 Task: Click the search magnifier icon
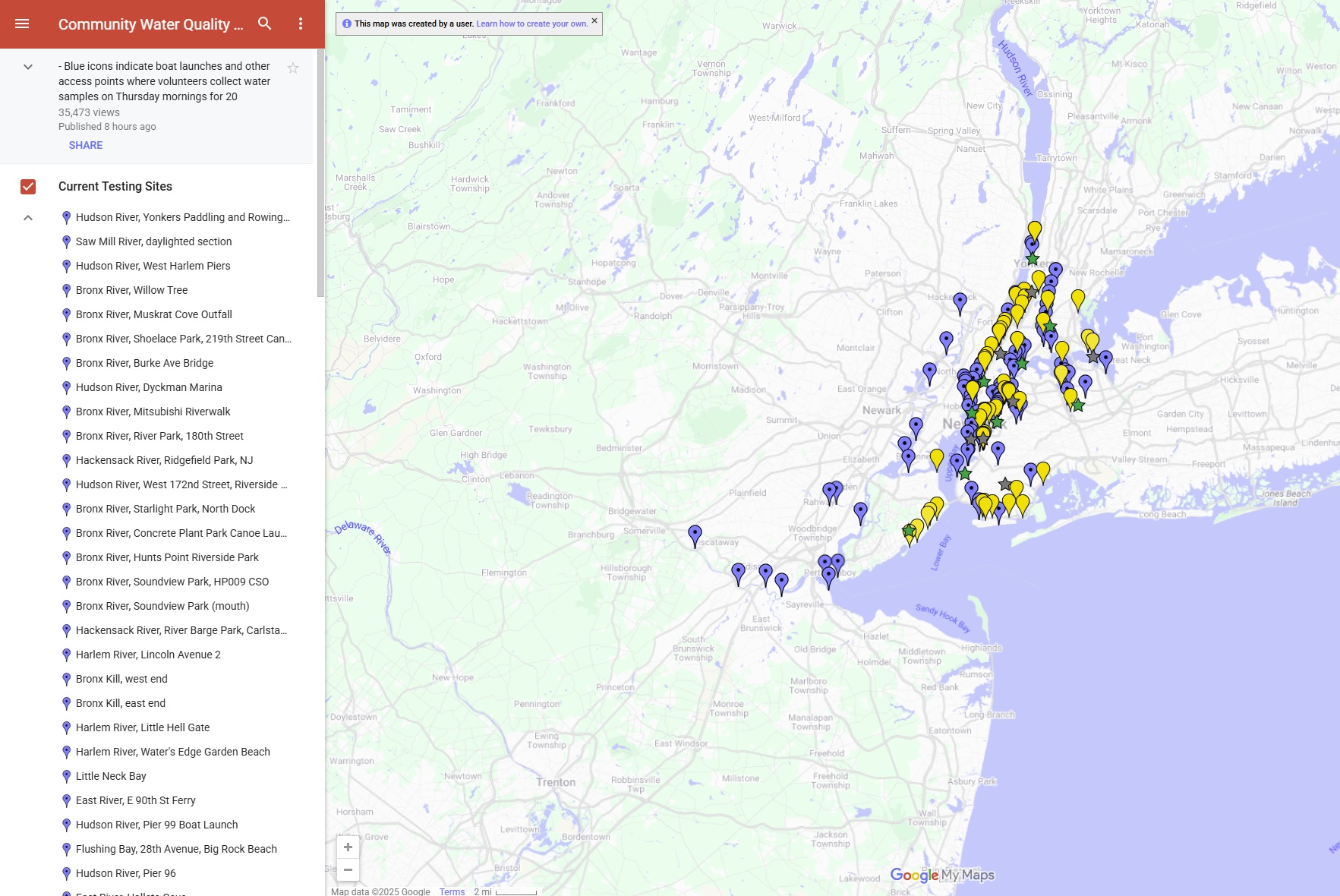pyautogui.click(x=264, y=24)
